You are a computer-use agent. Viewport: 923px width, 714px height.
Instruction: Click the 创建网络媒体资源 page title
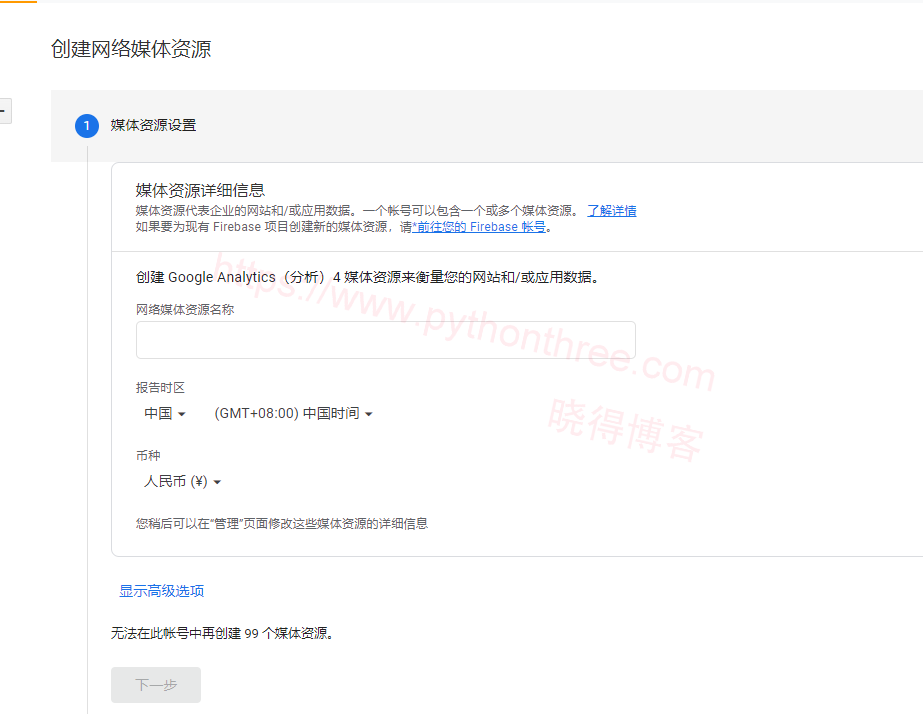coord(131,49)
